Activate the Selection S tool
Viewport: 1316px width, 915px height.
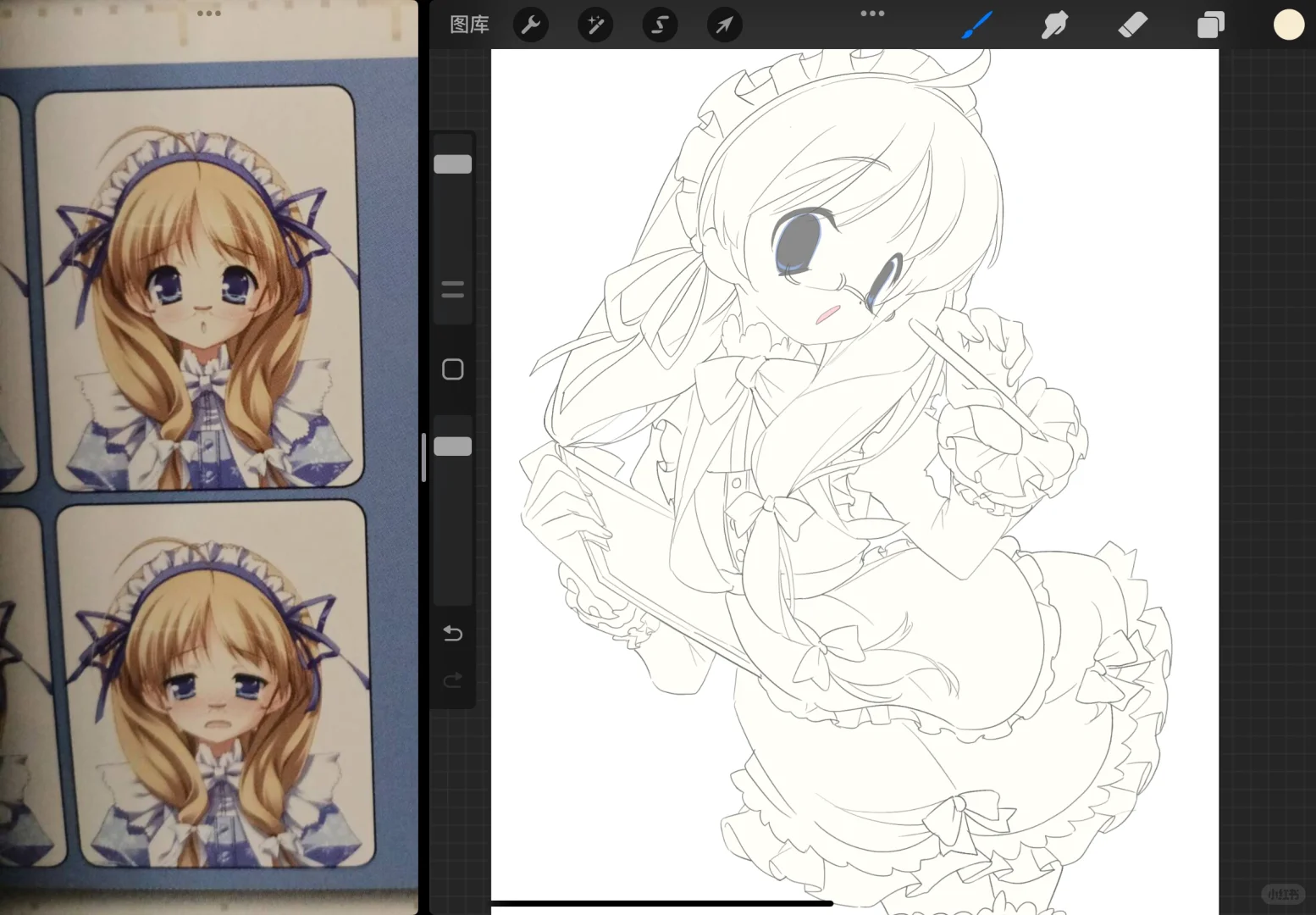tap(660, 25)
